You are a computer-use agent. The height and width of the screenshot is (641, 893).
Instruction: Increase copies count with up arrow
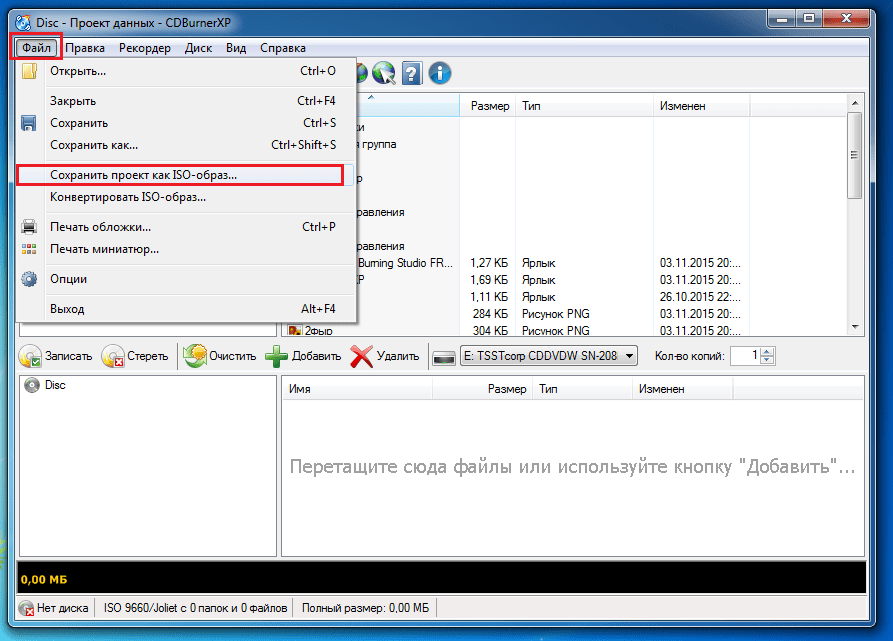pyautogui.click(x=767, y=352)
